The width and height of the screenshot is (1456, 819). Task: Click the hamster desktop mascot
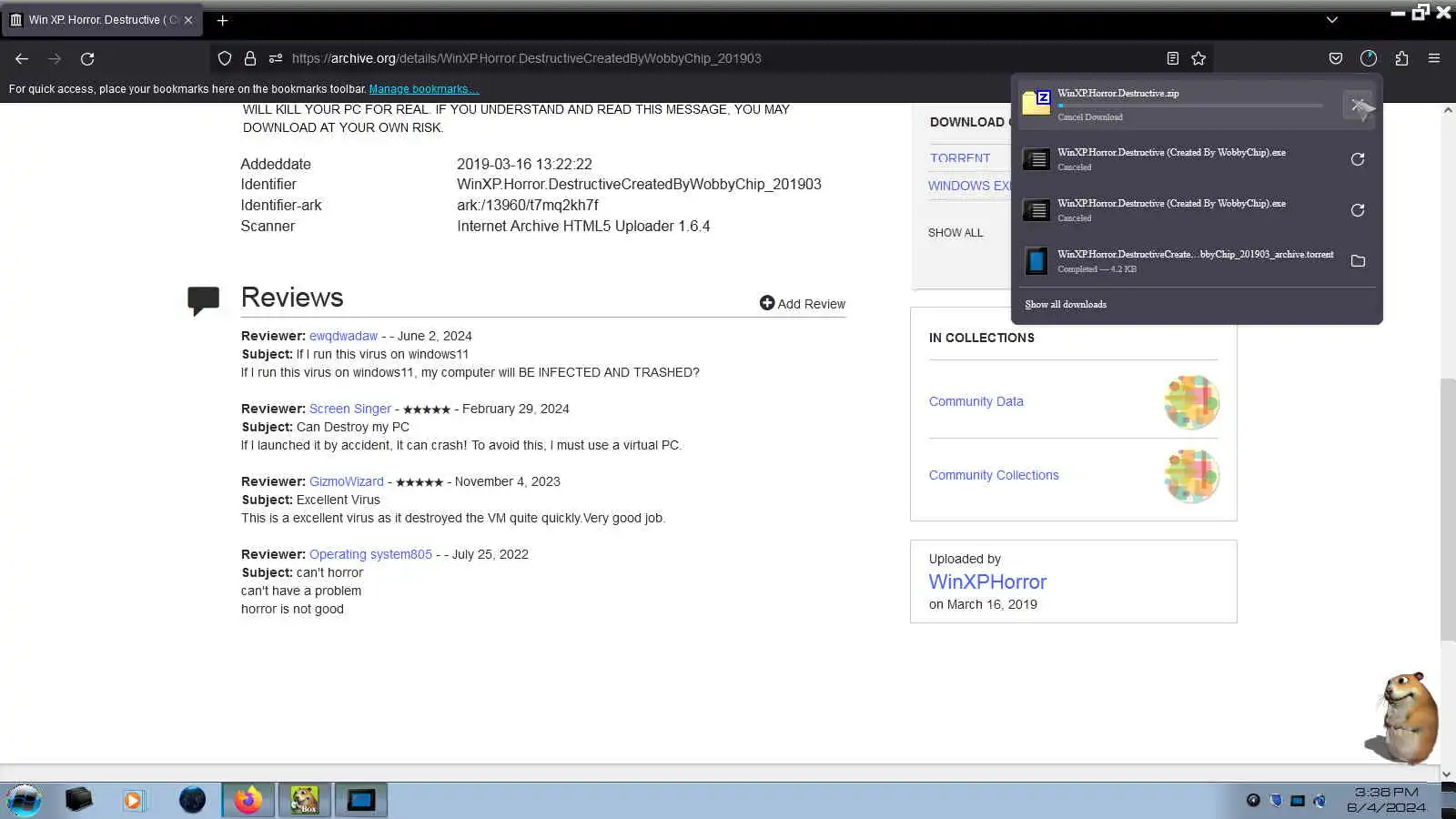pyautogui.click(x=1402, y=717)
